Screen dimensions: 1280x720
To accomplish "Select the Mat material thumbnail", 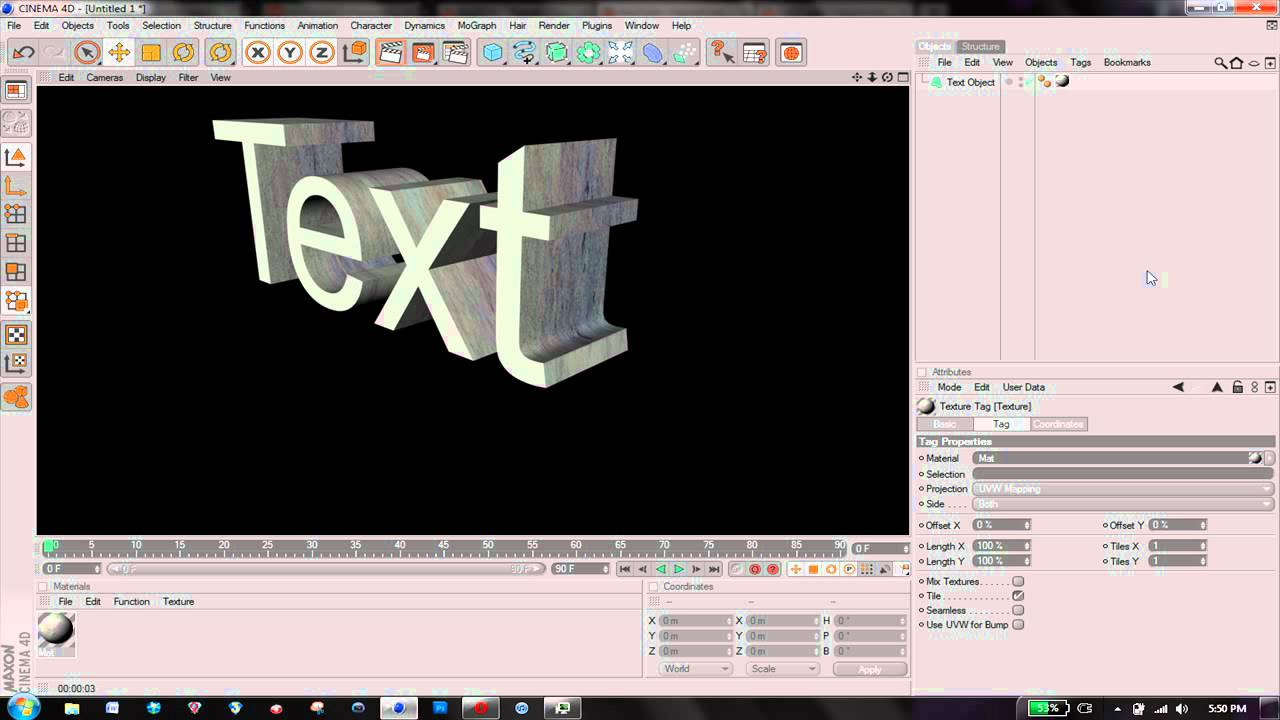I will tap(56, 634).
